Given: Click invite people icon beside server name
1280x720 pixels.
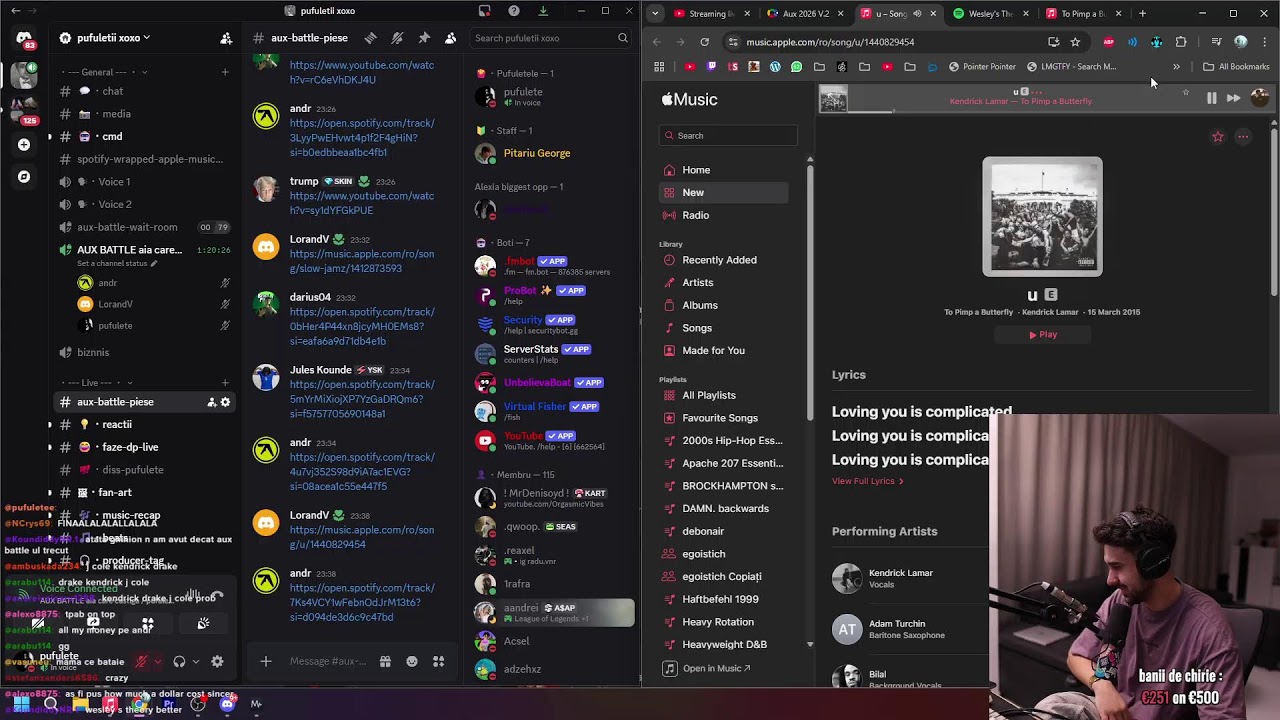Looking at the screenshot, I should tap(226, 38).
